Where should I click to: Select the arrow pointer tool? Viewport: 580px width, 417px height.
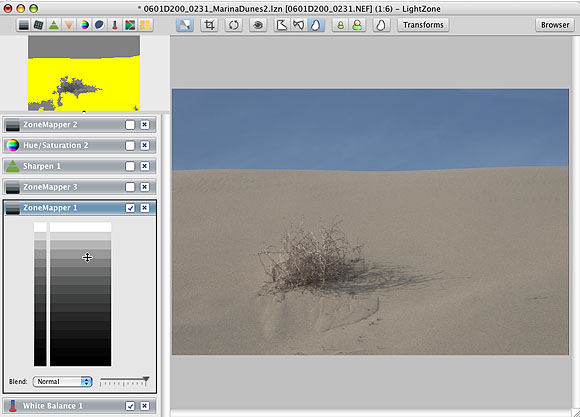(x=185, y=25)
